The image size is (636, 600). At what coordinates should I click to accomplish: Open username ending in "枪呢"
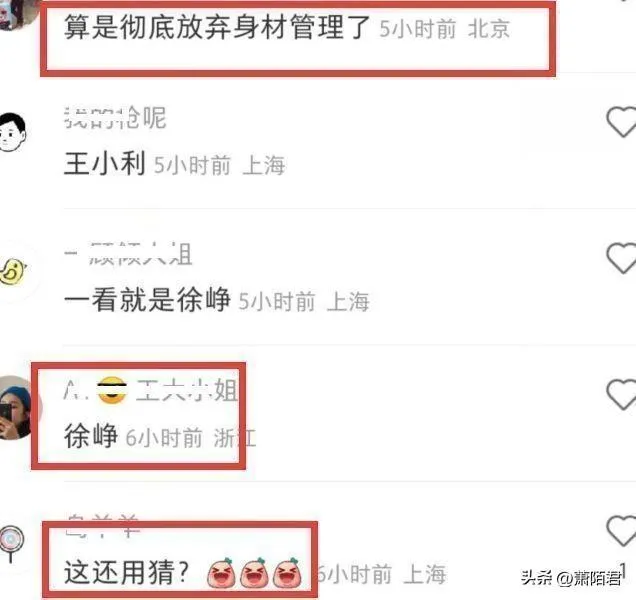[x=115, y=118]
